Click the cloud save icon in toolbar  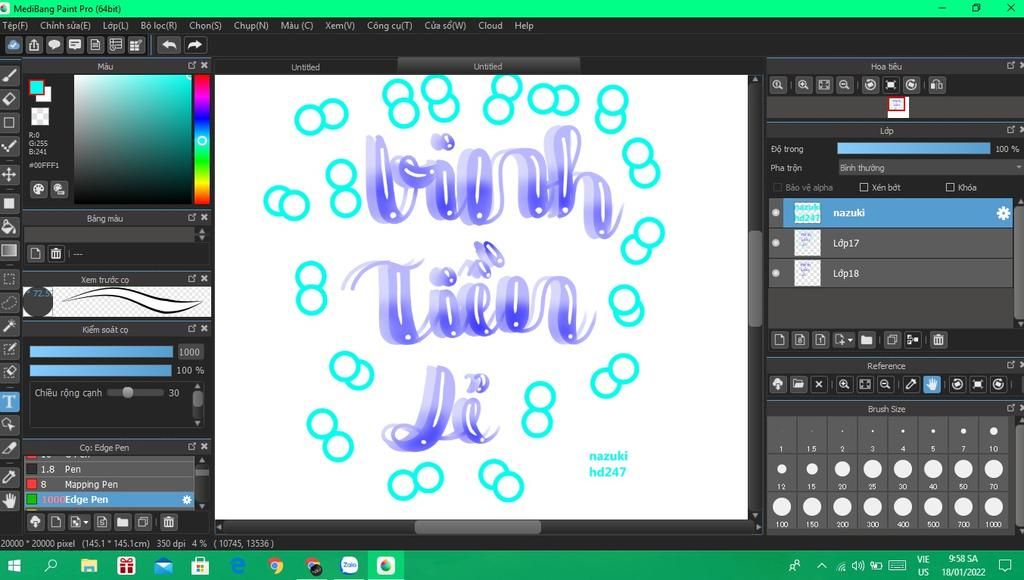tap(14, 44)
